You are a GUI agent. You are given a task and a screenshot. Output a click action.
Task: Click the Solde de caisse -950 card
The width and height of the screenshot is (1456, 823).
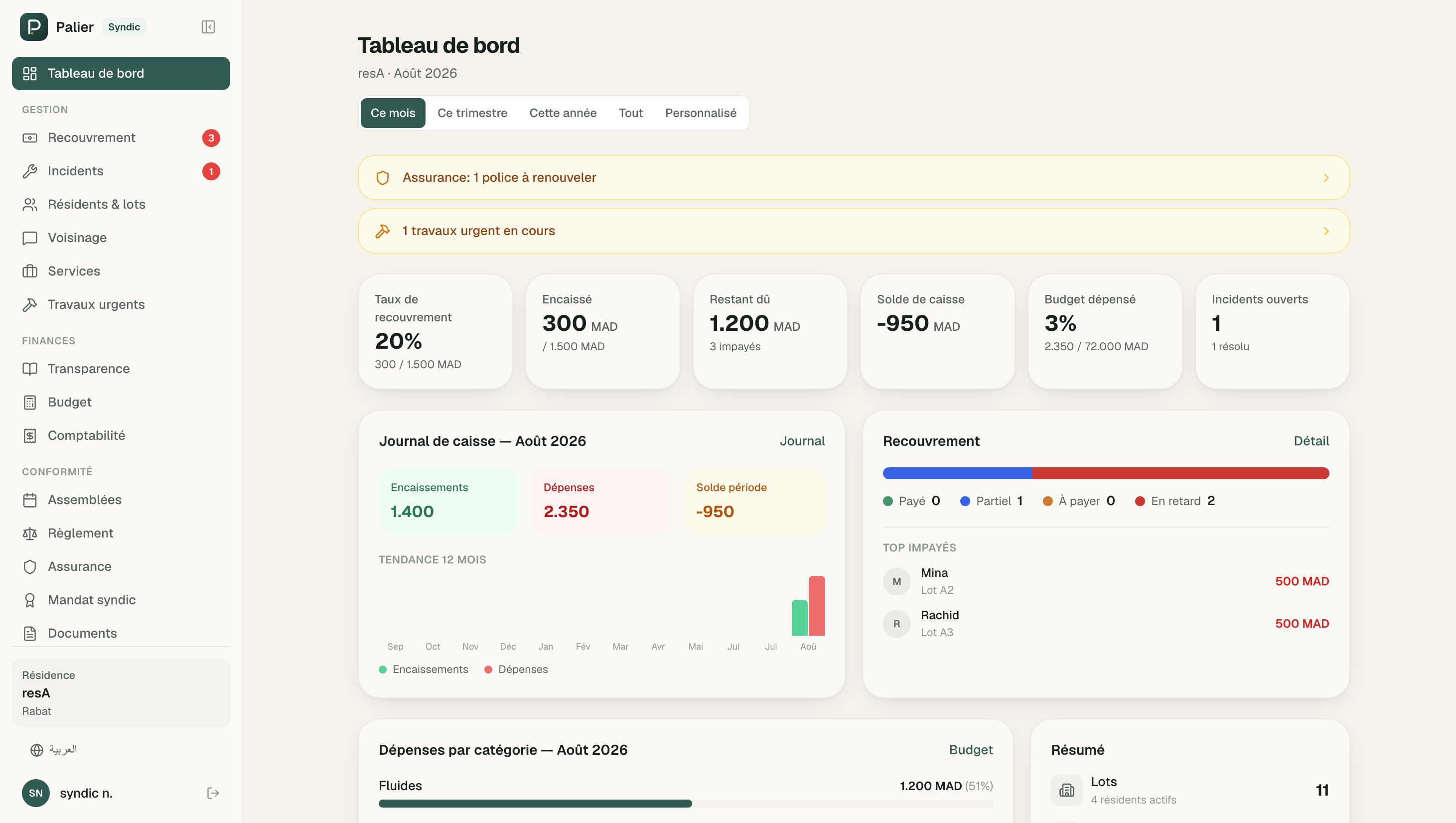[937, 332]
